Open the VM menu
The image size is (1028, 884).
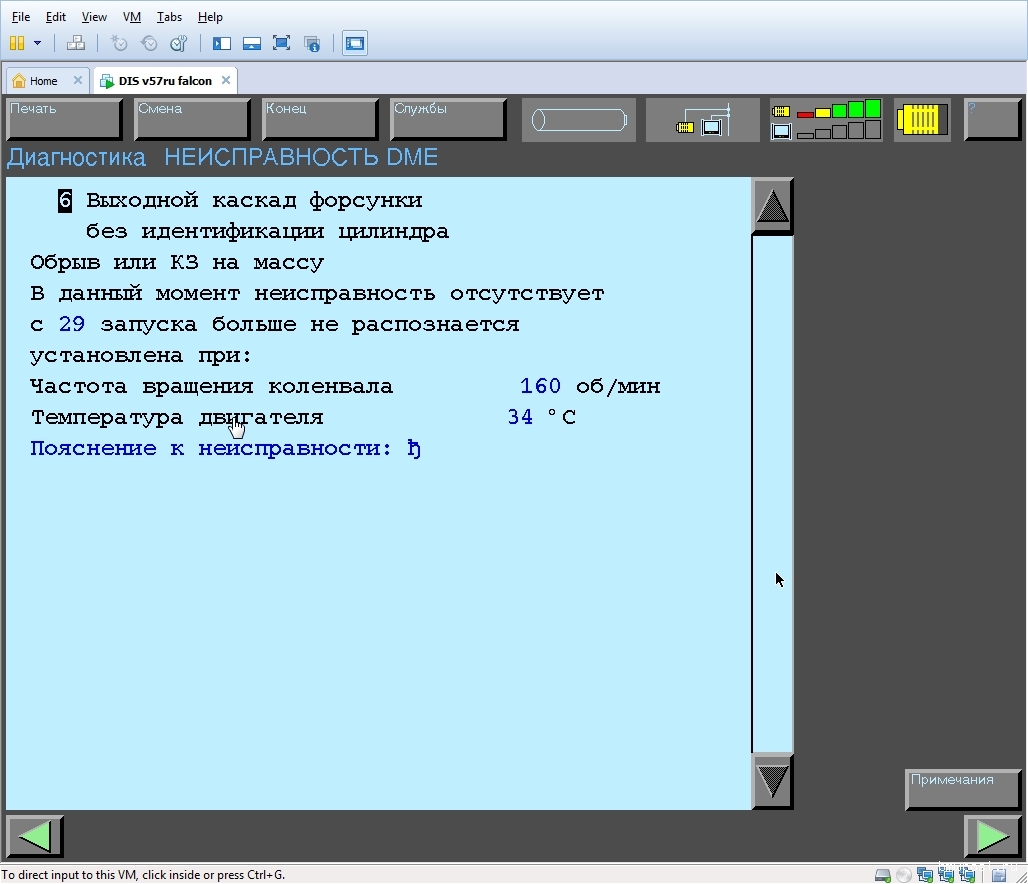132,17
